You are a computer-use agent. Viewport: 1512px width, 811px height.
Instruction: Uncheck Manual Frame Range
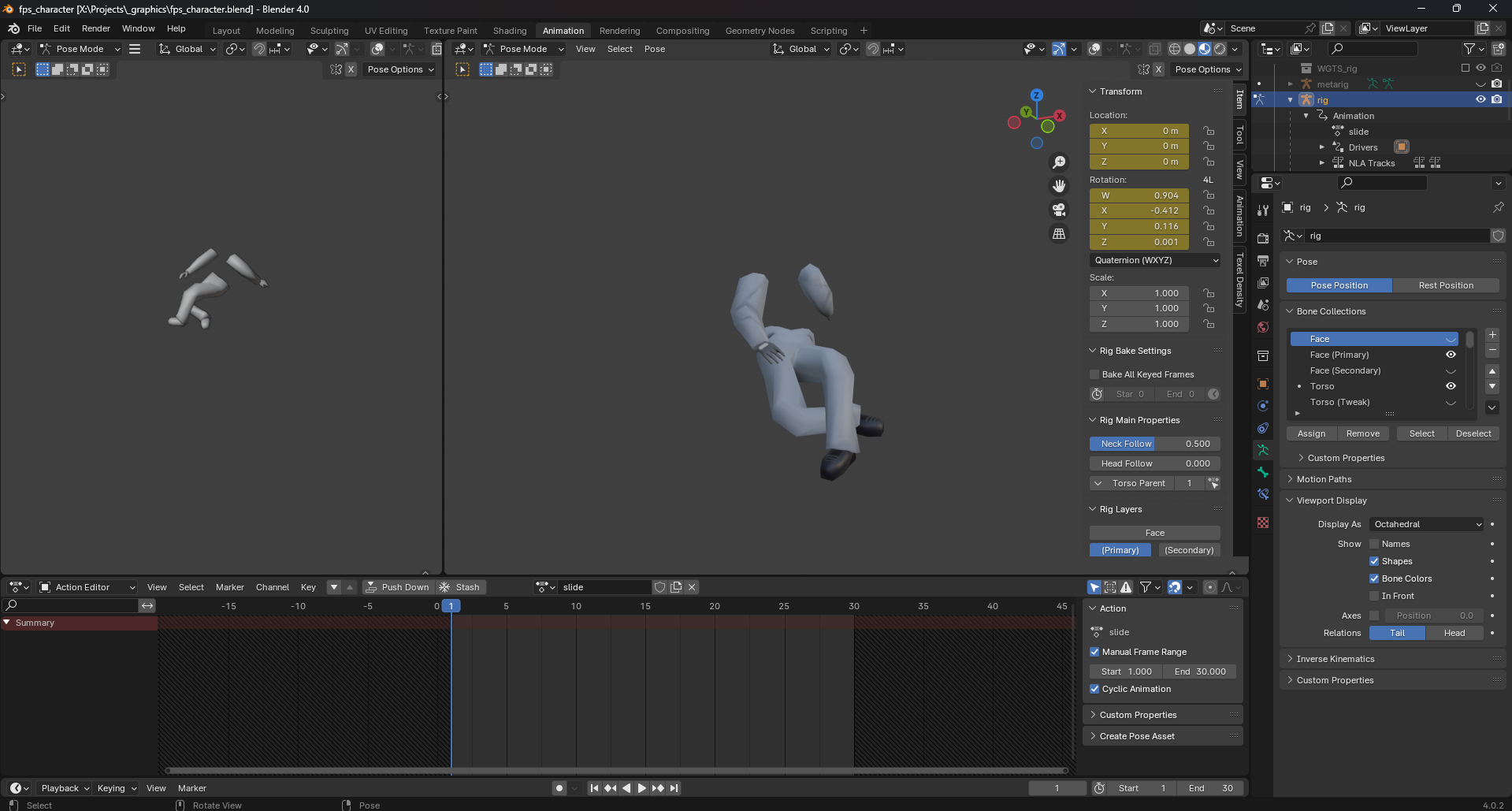[x=1094, y=652]
